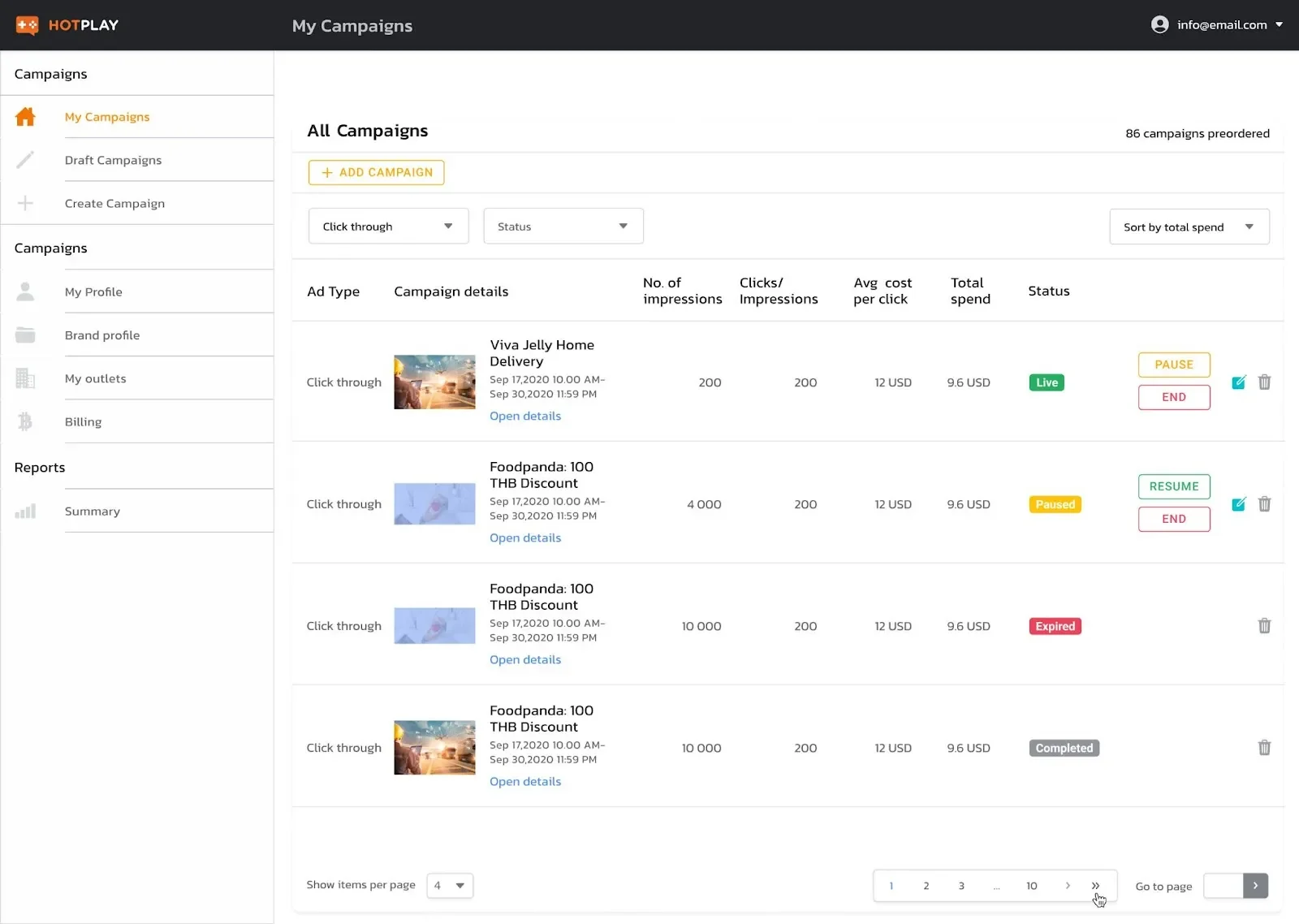Image resolution: width=1299 pixels, height=924 pixels.
Task: Click the Campaign details column header
Action: click(451, 291)
